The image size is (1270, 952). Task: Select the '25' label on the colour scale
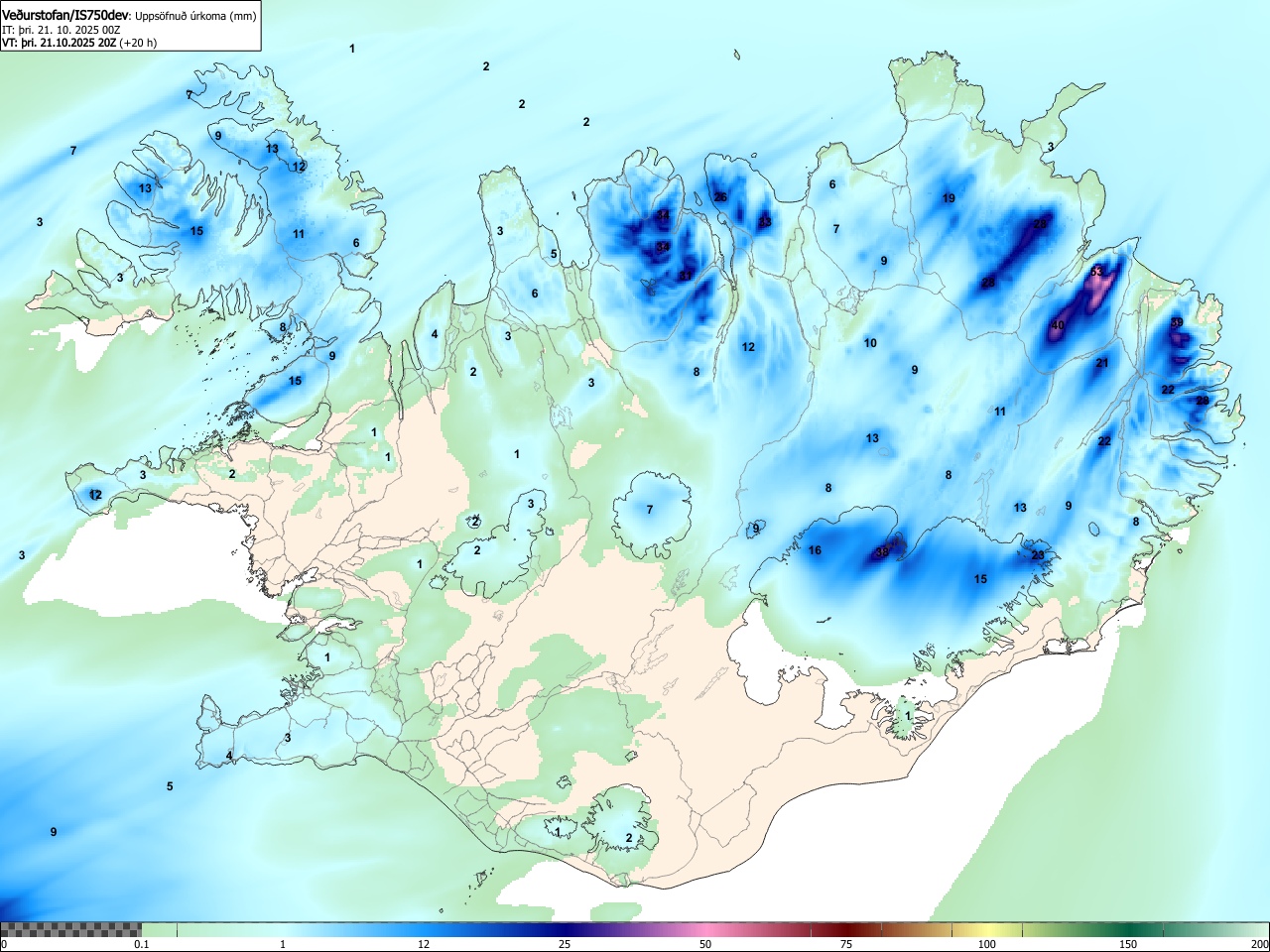tap(564, 944)
